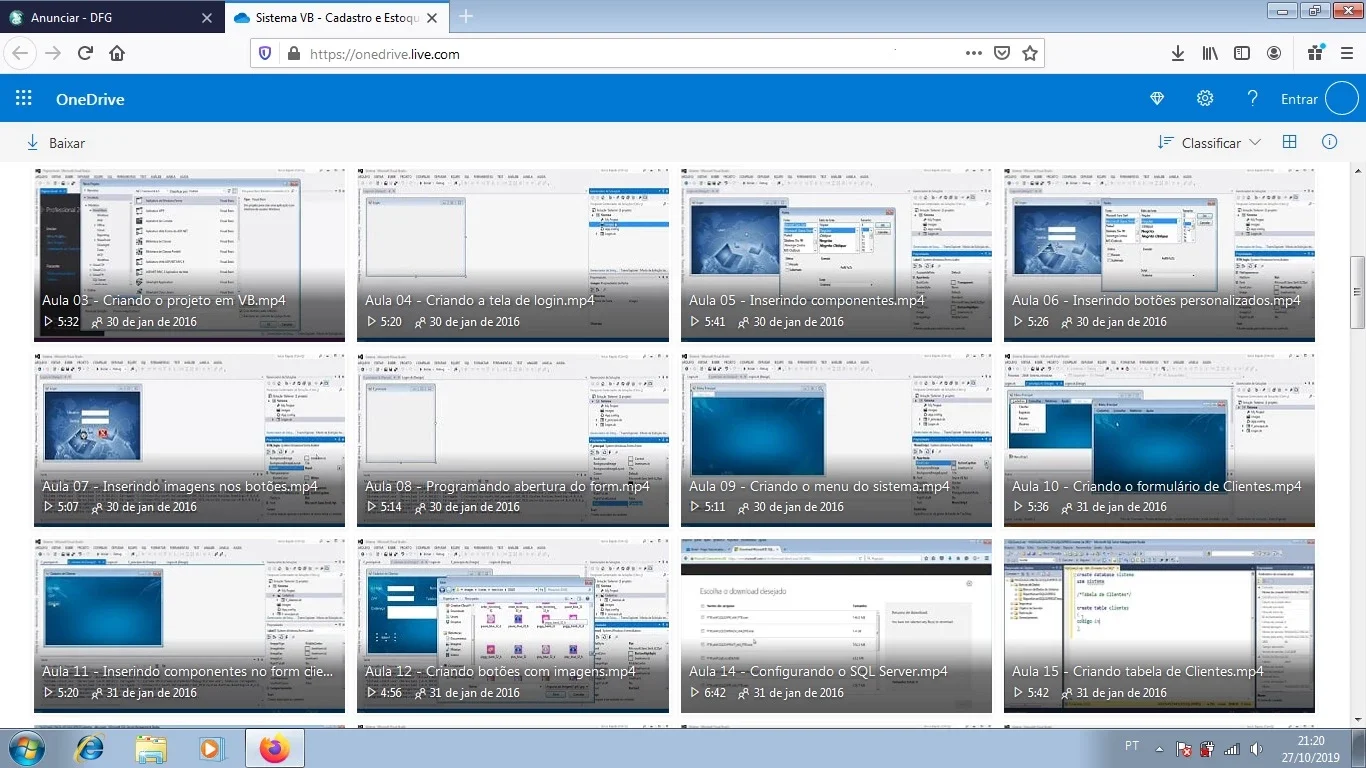The height and width of the screenshot is (768, 1366).
Task: Expand the Classificar sort dropdown
Action: coord(1209,143)
